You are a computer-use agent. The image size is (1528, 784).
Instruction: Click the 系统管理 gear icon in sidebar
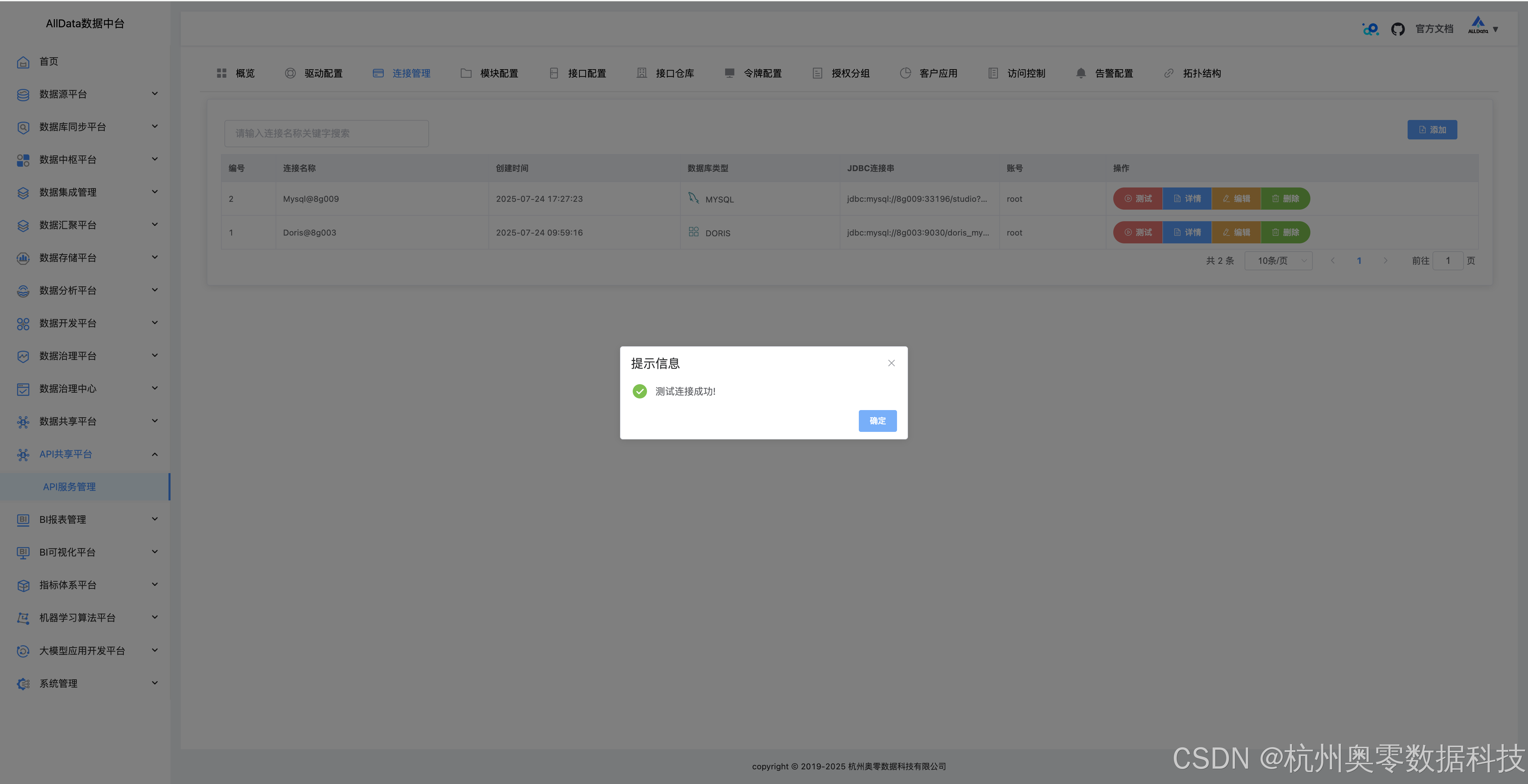23,684
